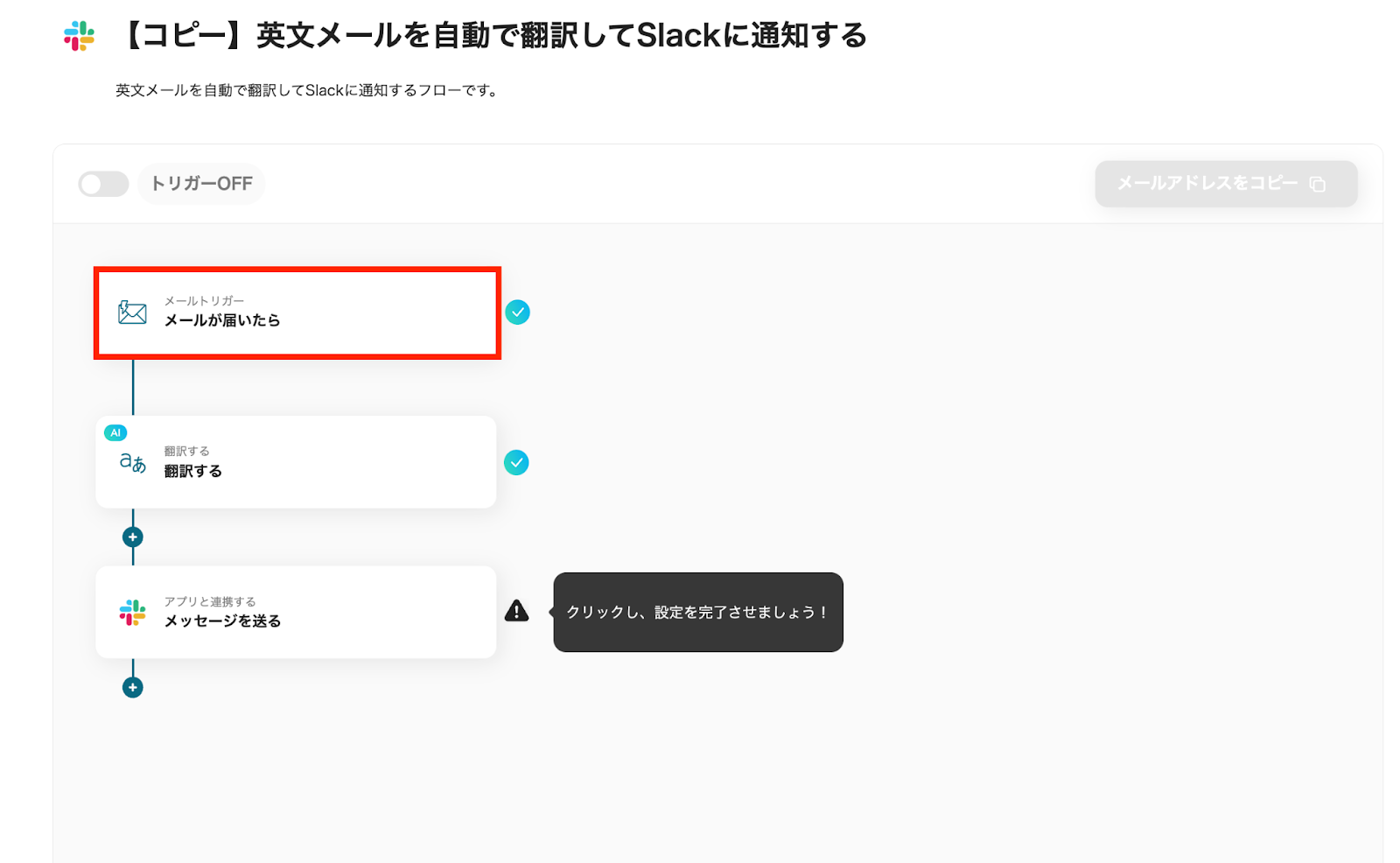Image resolution: width=1400 pixels, height=863 pixels.
Task: Add a step after the メッセージを送る step
Action: tap(132, 688)
